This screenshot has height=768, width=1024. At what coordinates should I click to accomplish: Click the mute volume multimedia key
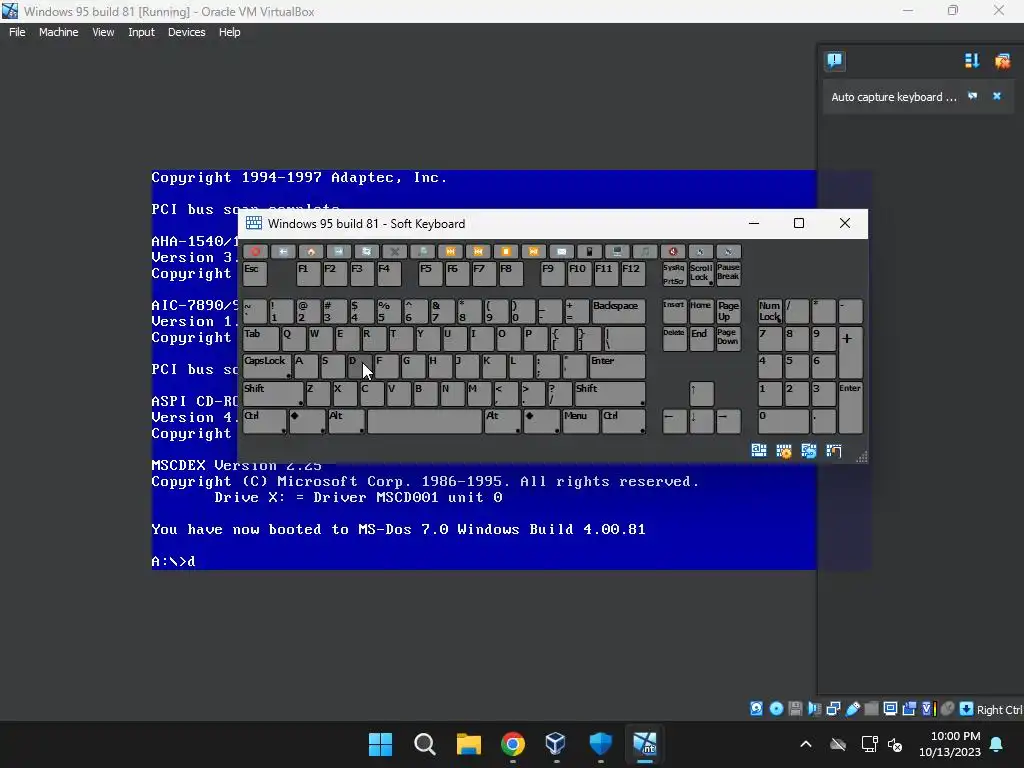click(673, 251)
